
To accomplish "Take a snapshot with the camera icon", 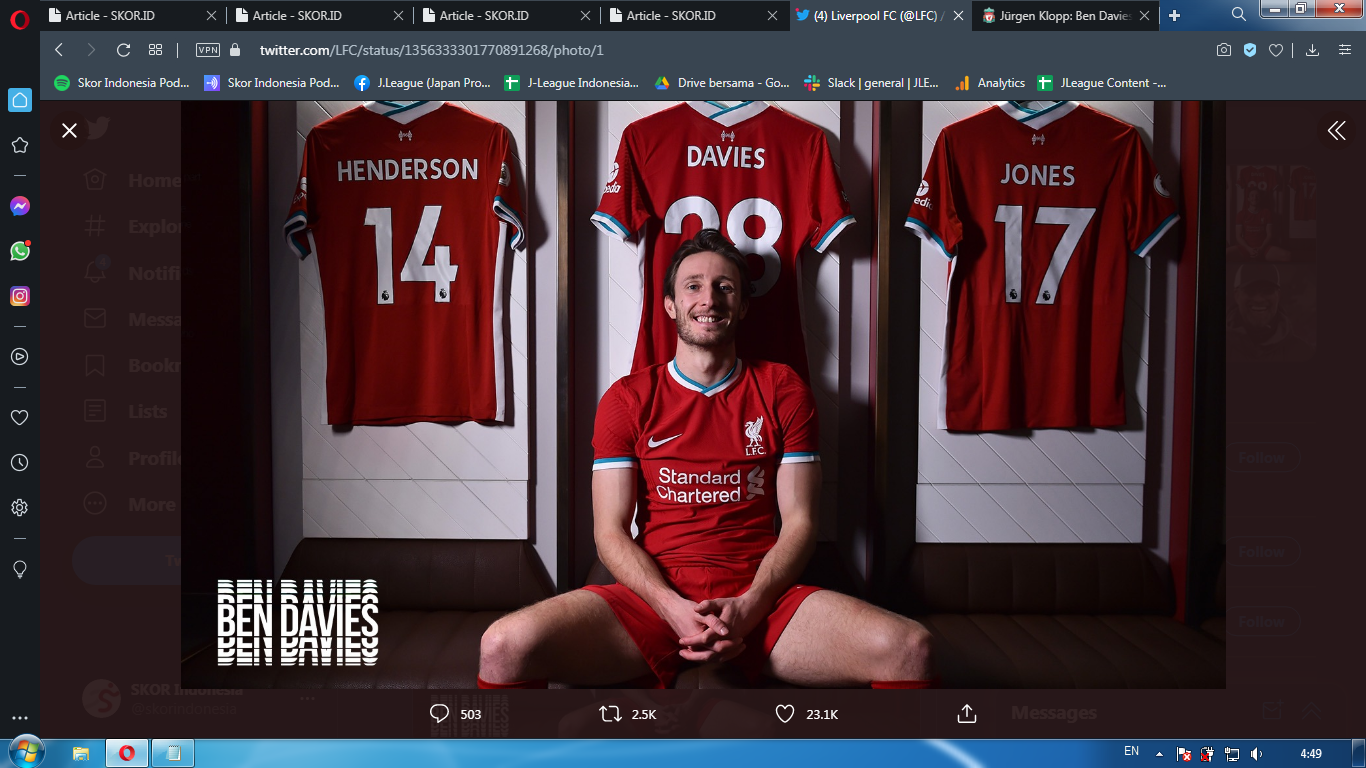I will (x=1223, y=50).
